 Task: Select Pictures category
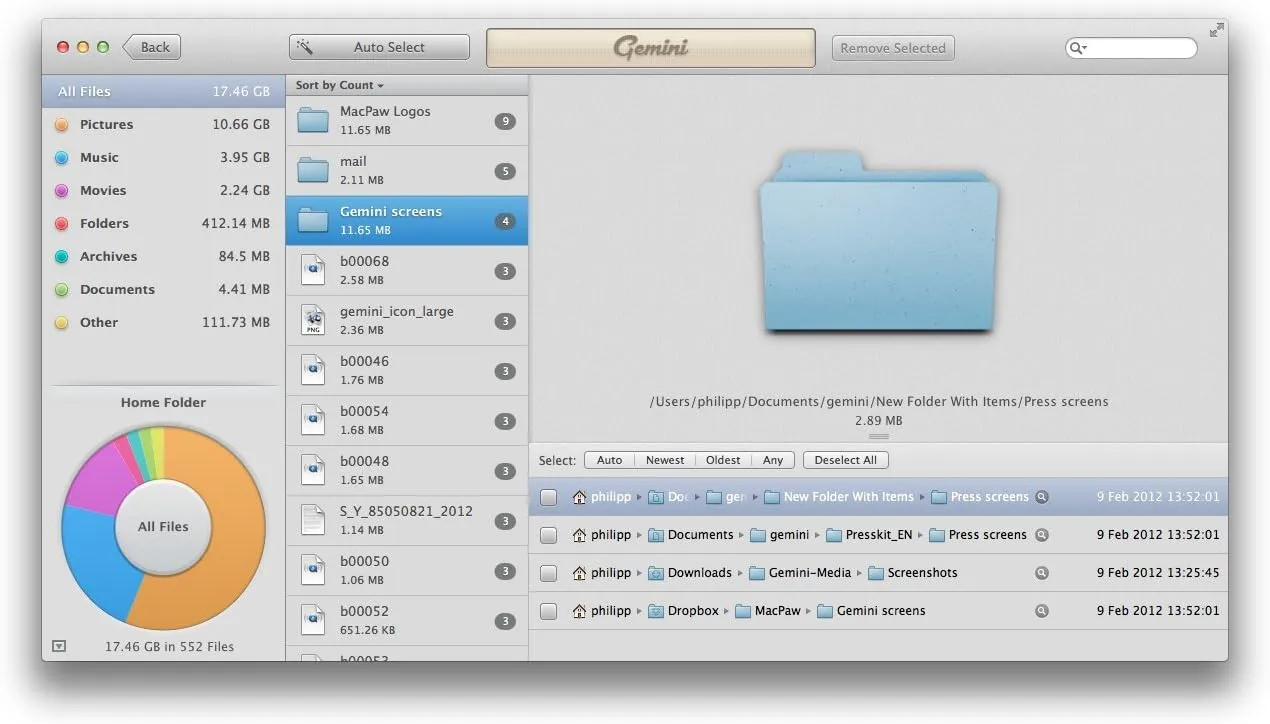point(163,124)
